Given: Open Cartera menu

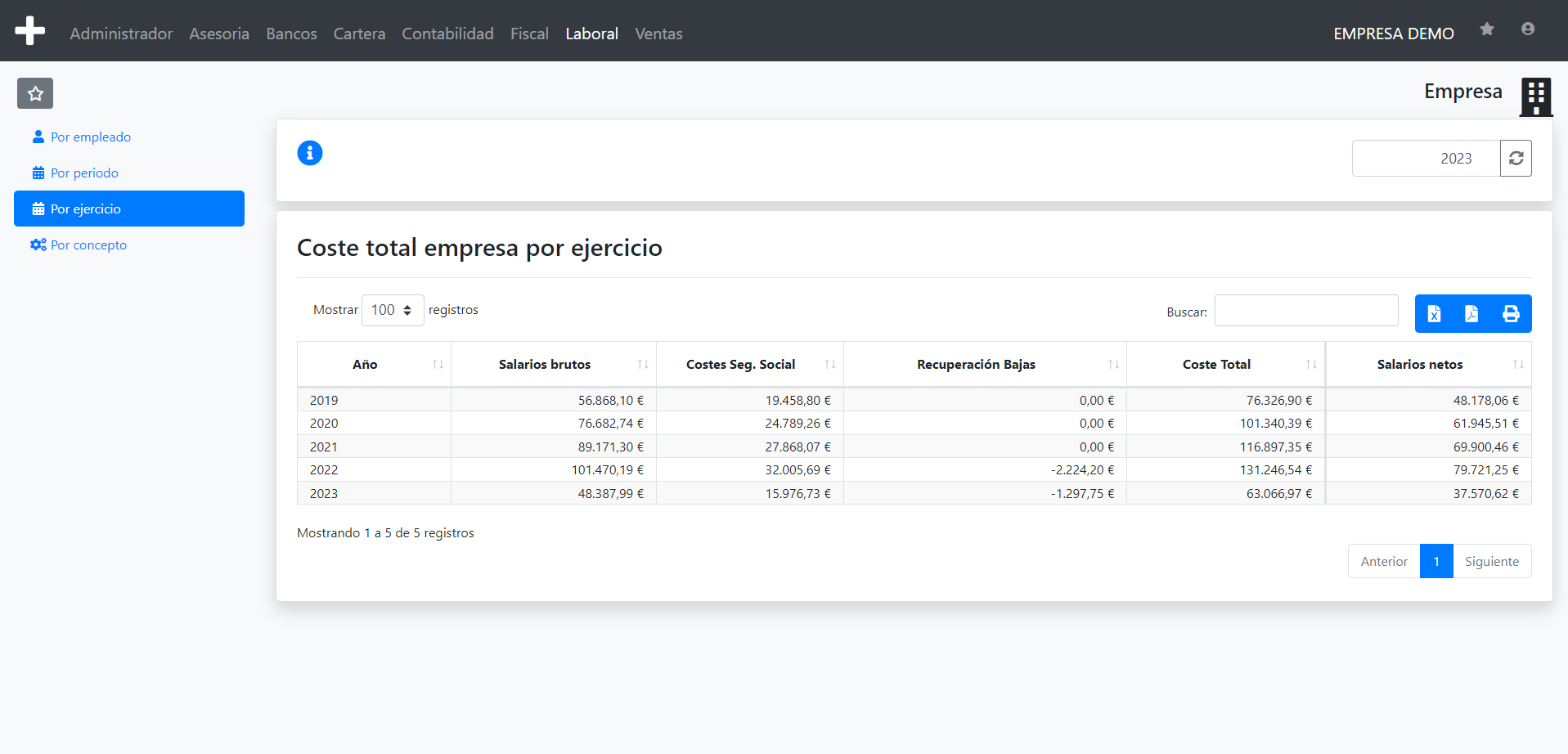Looking at the screenshot, I should pos(359,34).
